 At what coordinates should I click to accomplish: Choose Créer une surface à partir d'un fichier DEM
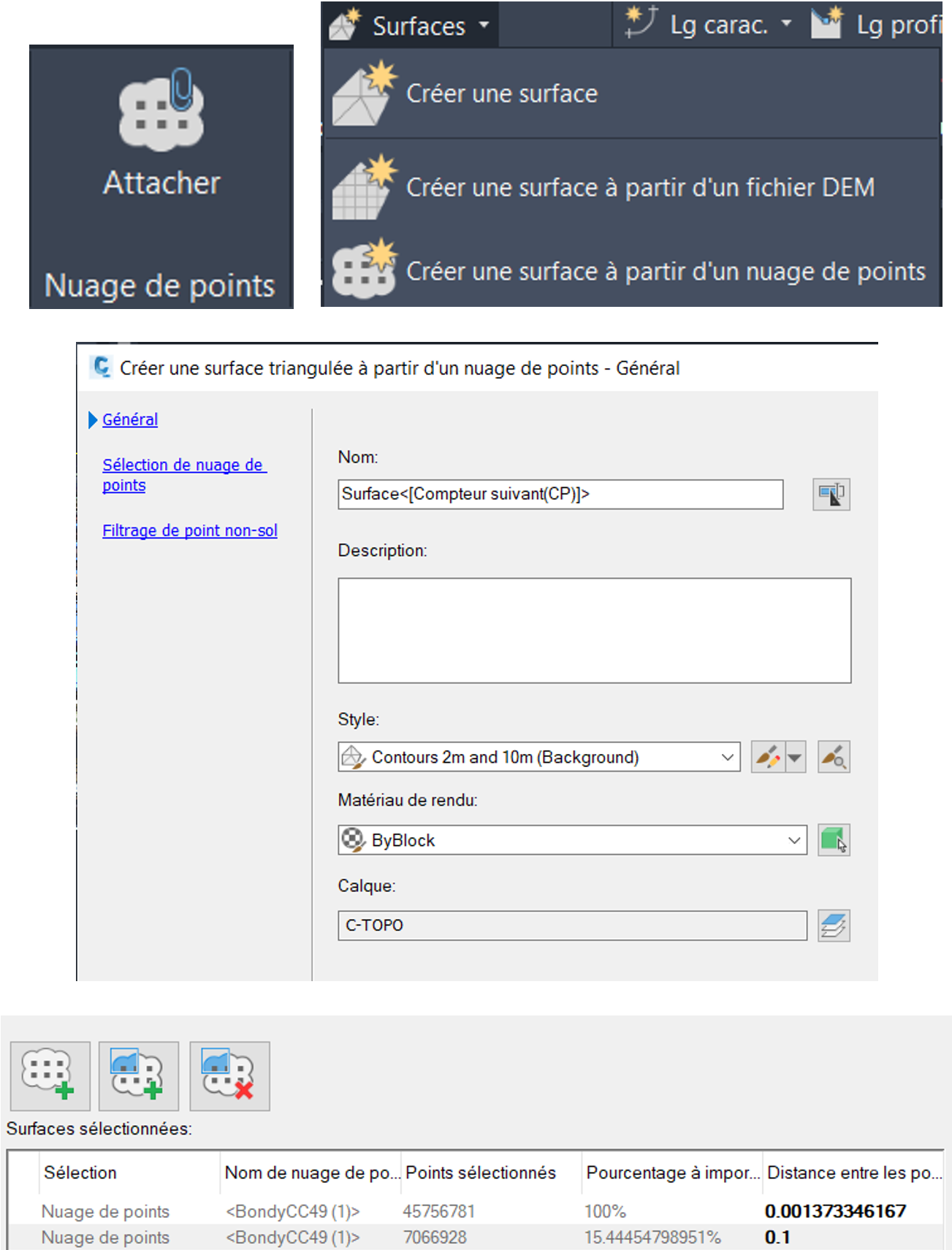pyautogui.click(x=640, y=188)
